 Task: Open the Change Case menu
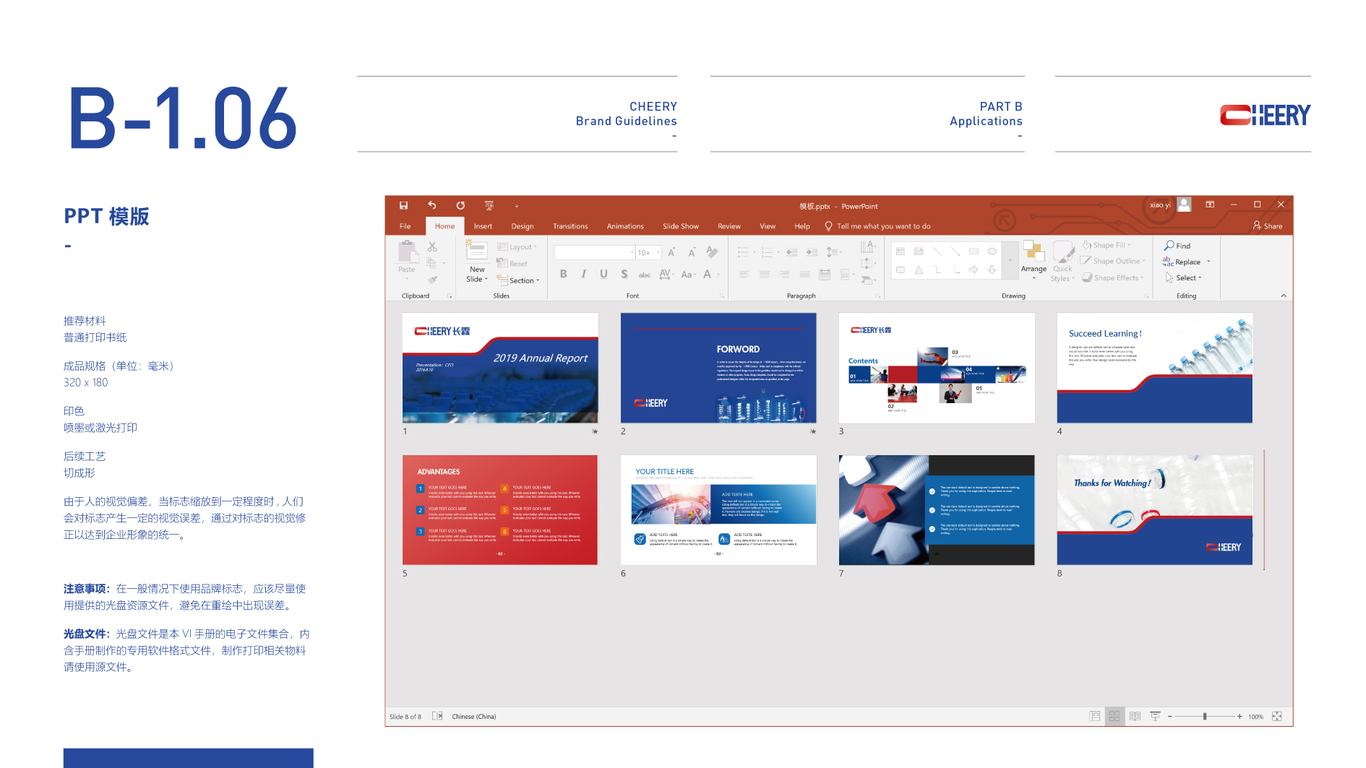pyautogui.click(x=689, y=274)
